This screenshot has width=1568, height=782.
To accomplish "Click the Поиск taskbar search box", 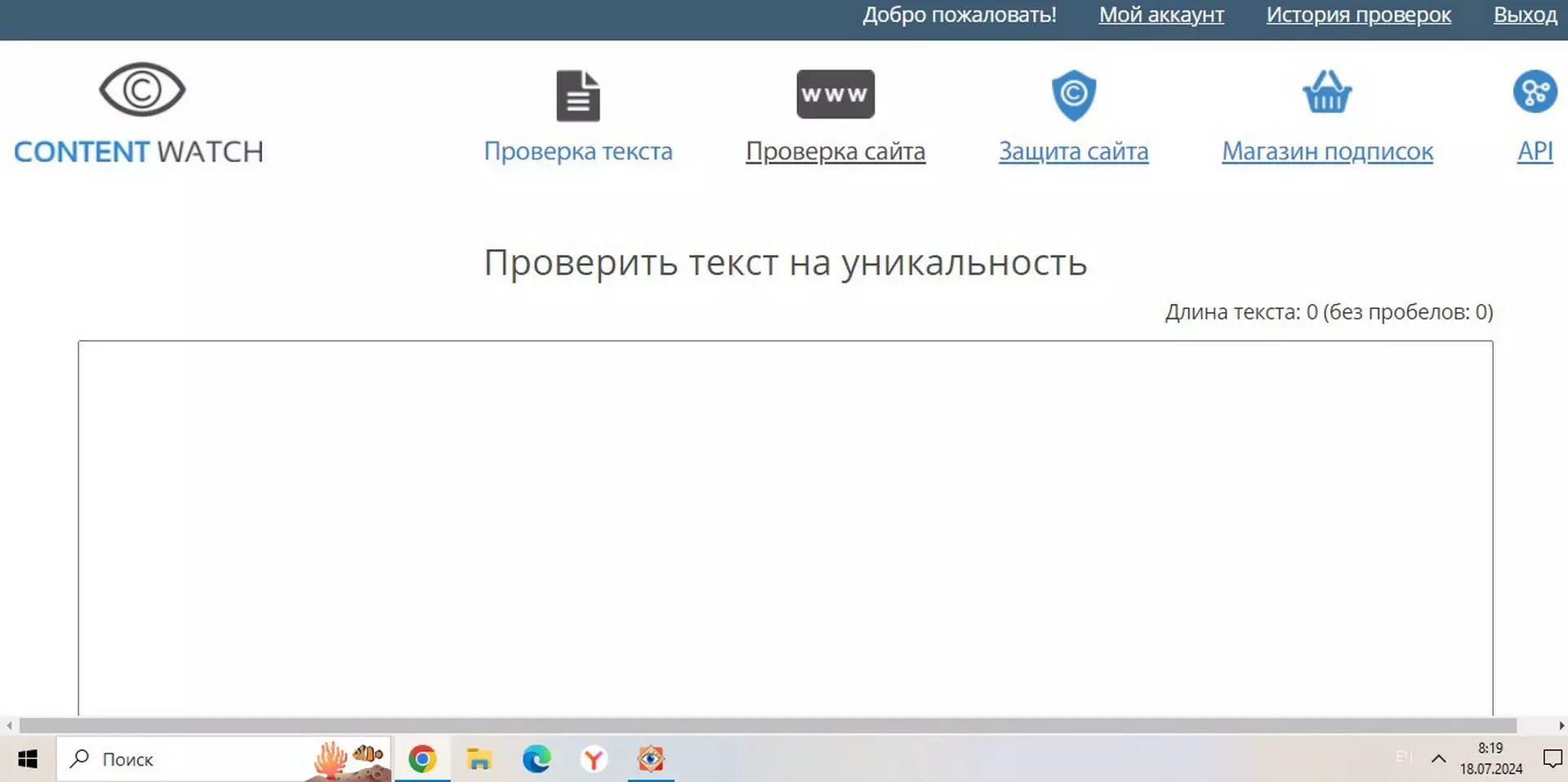I will [x=196, y=759].
